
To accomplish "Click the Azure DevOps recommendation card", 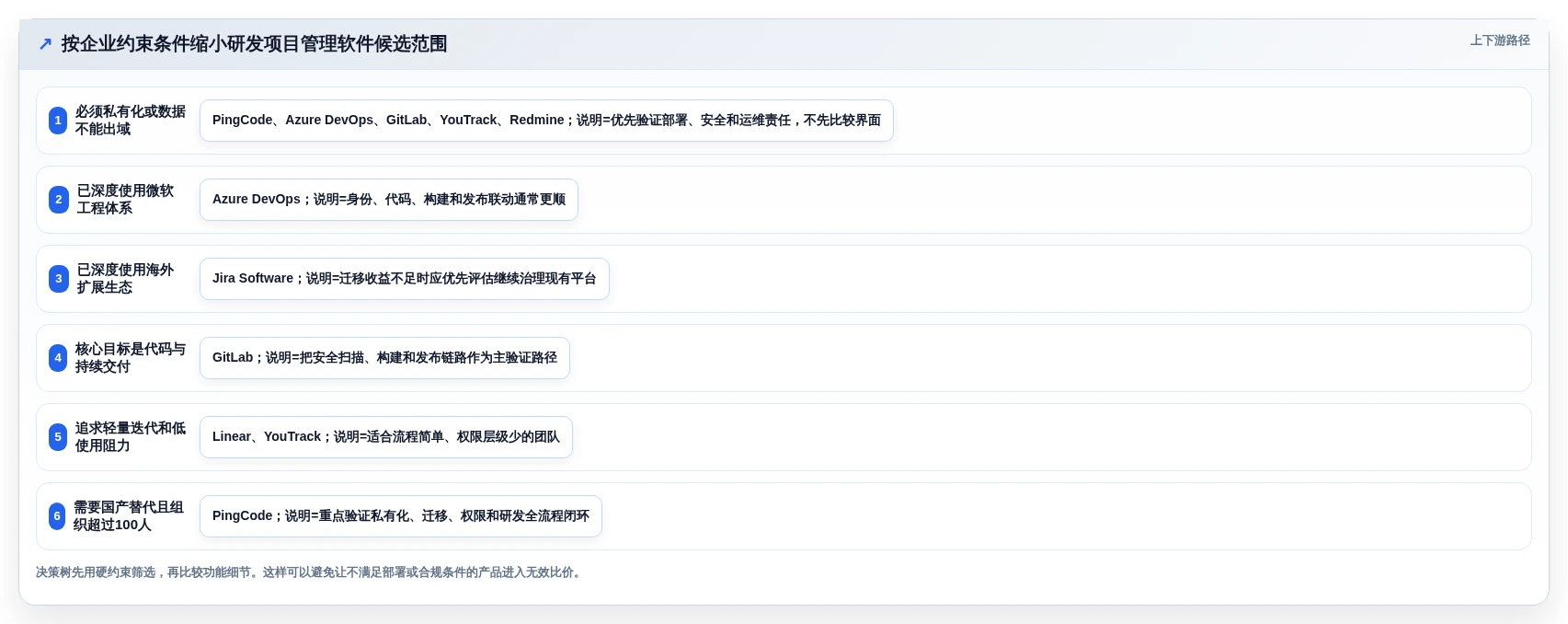I will (x=389, y=200).
